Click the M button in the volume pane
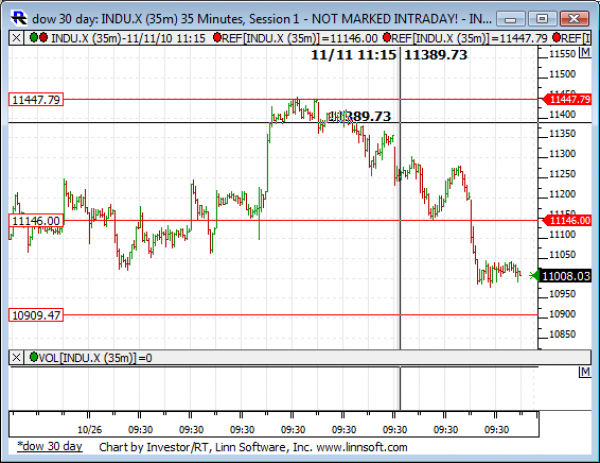Viewport: 600px width, 463px height. (x=585, y=372)
